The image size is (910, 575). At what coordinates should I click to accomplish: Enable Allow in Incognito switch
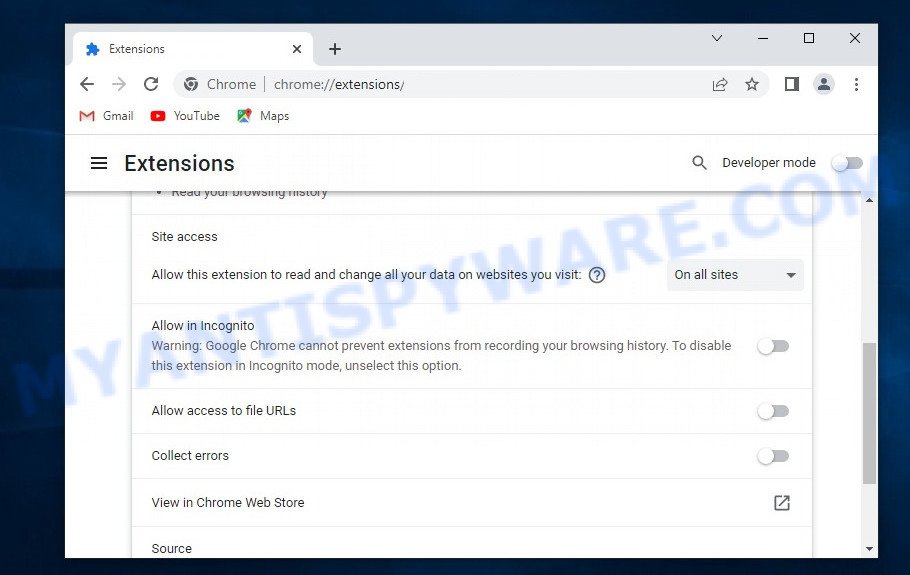773,346
